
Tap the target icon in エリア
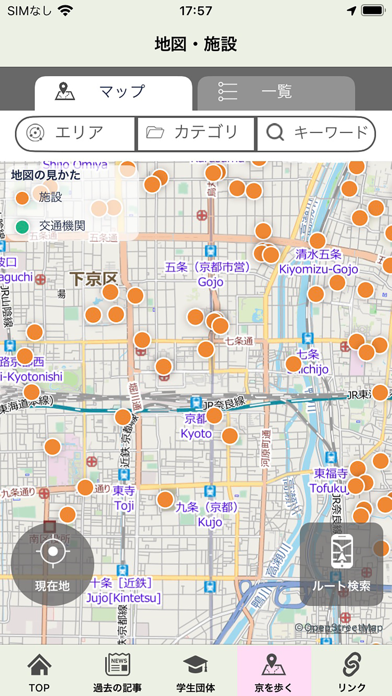(x=35, y=133)
